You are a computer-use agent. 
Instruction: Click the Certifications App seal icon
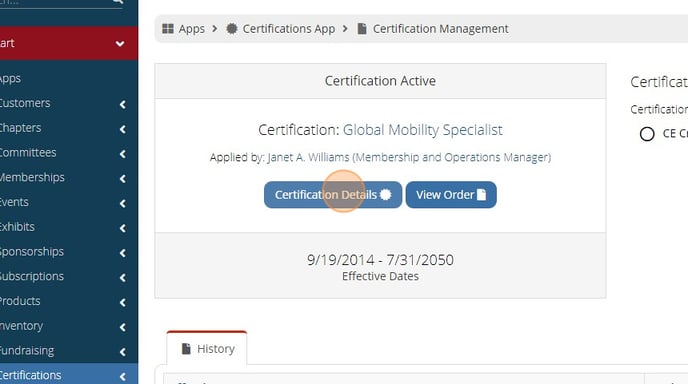click(232, 29)
